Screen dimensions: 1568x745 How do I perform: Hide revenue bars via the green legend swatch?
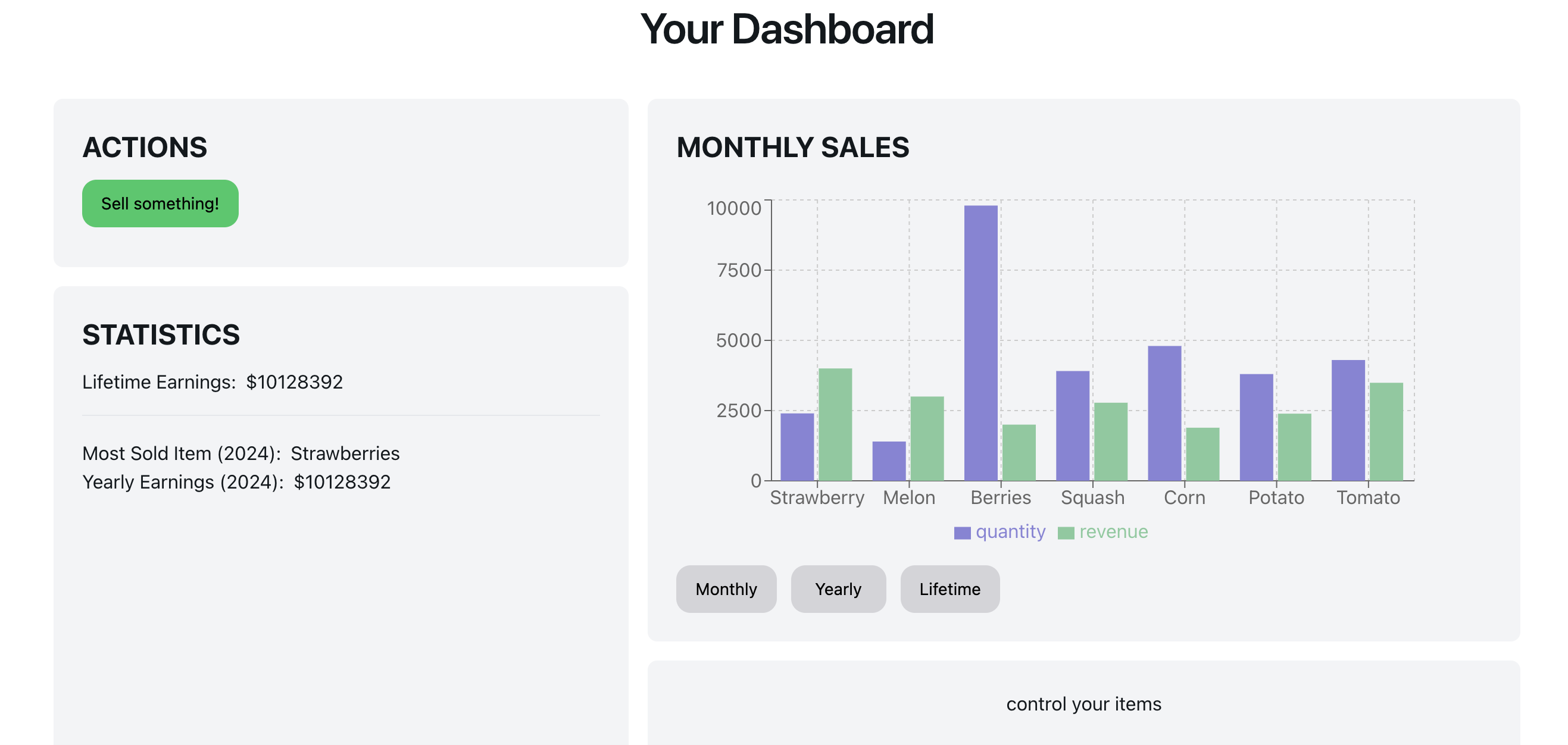[1066, 531]
